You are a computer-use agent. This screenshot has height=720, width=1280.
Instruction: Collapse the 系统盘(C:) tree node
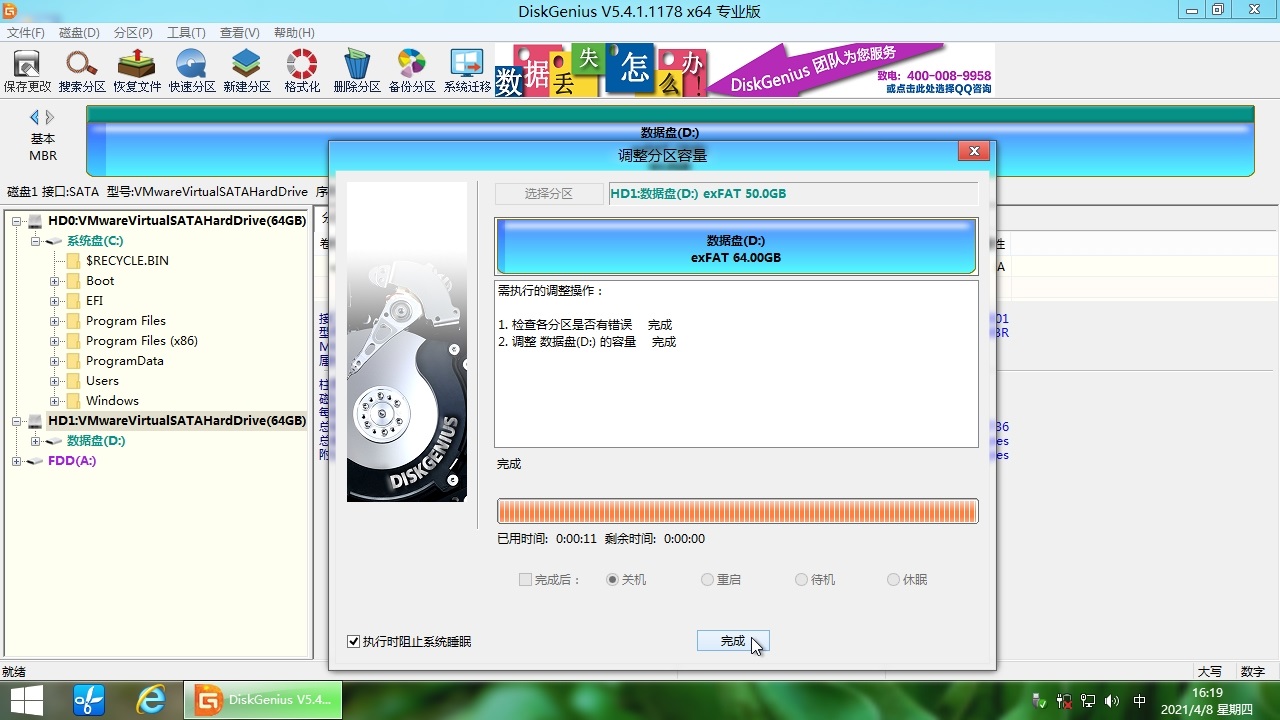tap(35, 241)
